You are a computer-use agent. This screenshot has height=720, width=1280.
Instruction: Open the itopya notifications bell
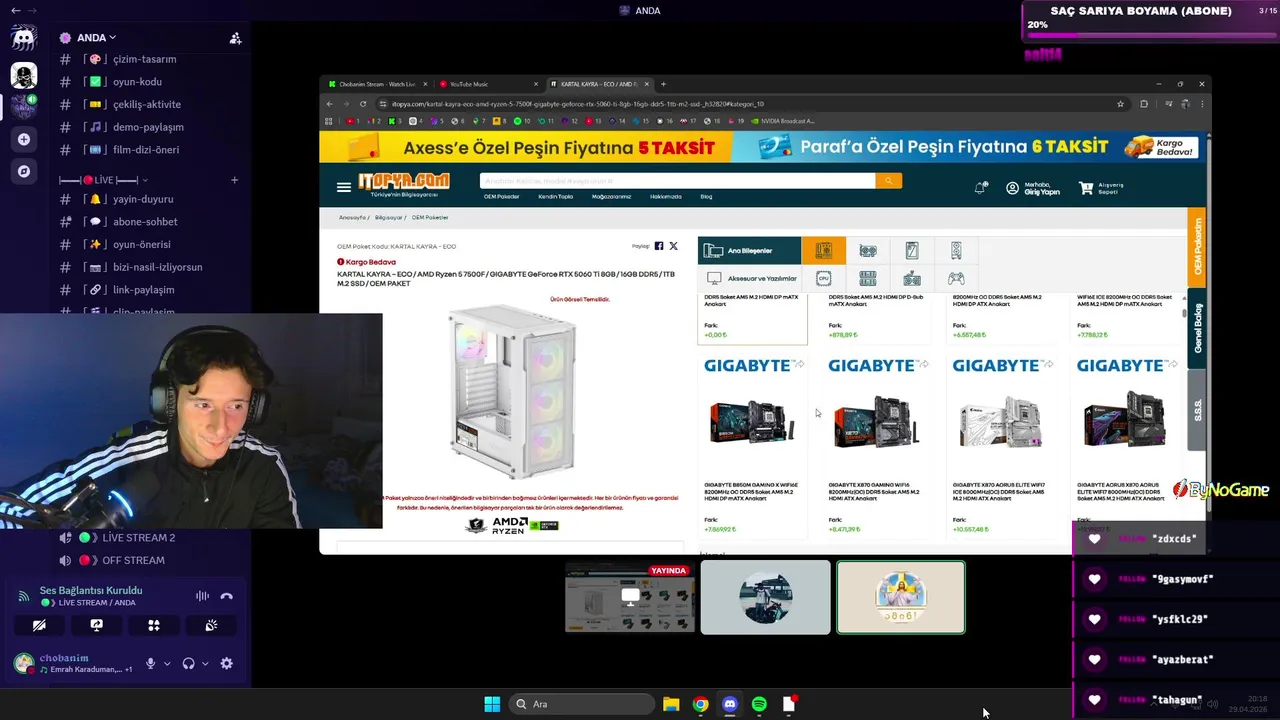[980, 188]
